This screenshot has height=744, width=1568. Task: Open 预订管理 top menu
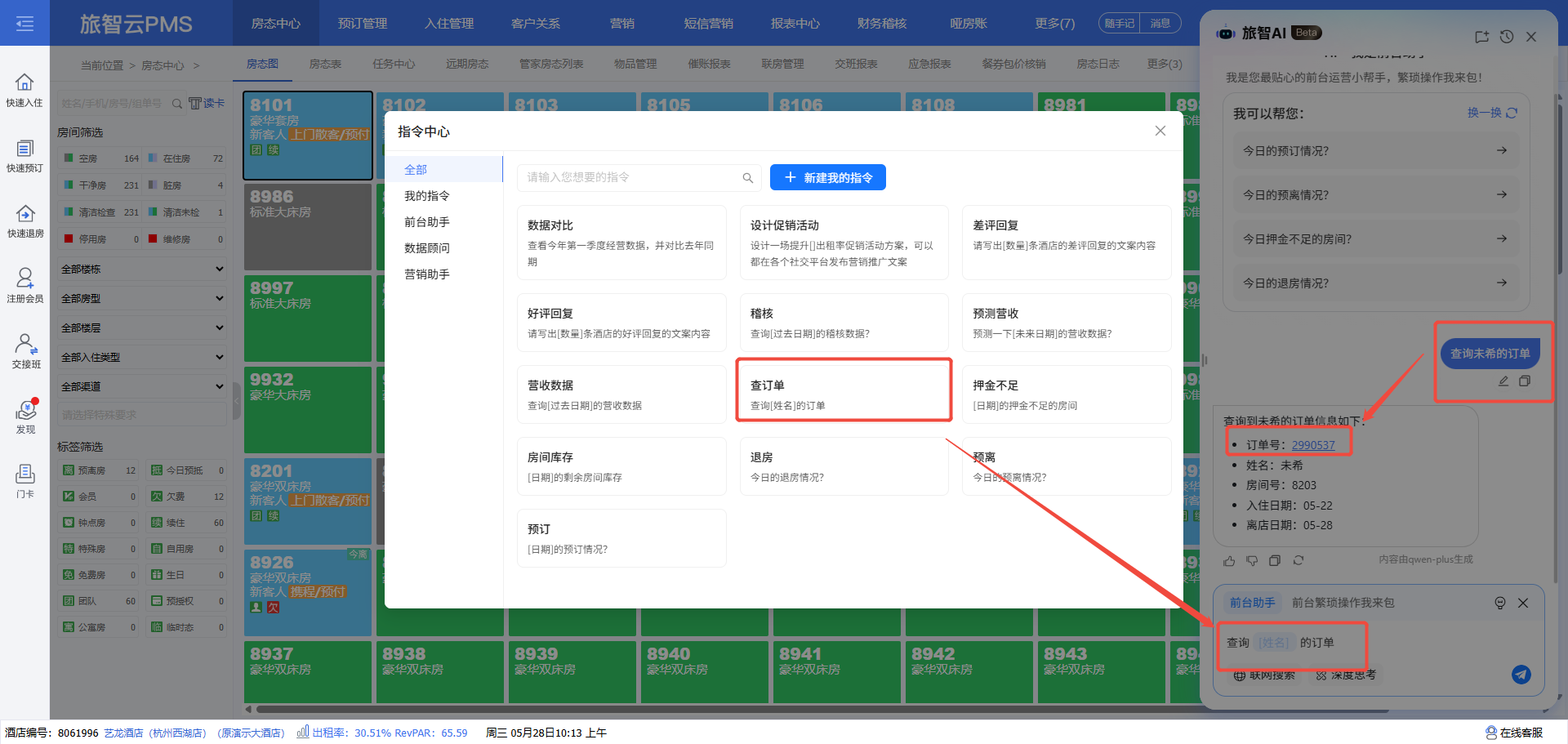[363, 24]
